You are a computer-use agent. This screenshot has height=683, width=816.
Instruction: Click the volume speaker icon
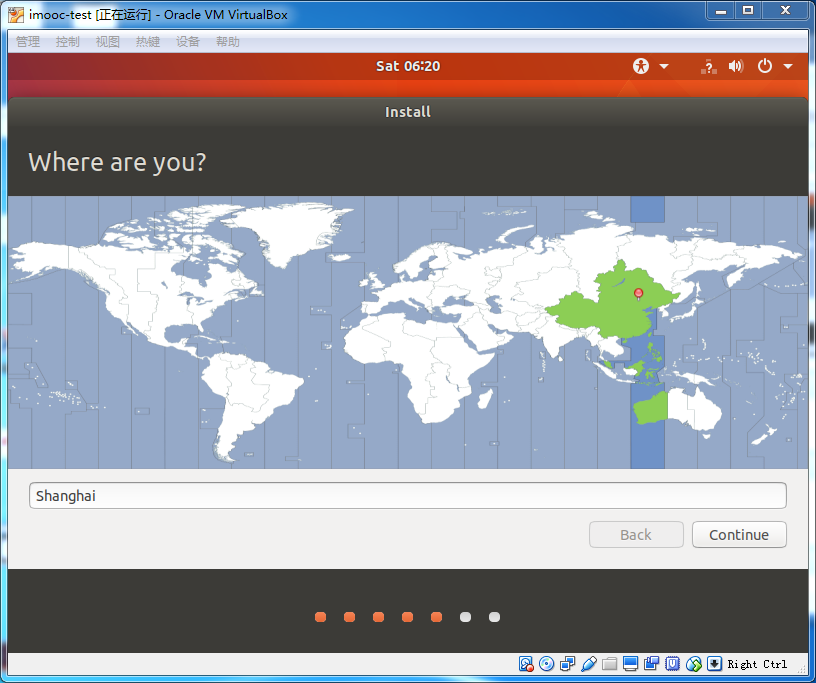tap(736, 66)
